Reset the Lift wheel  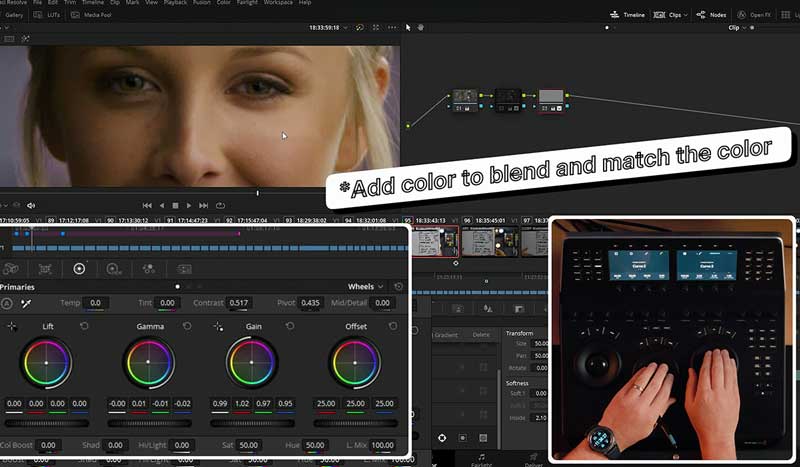click(84, 326)
